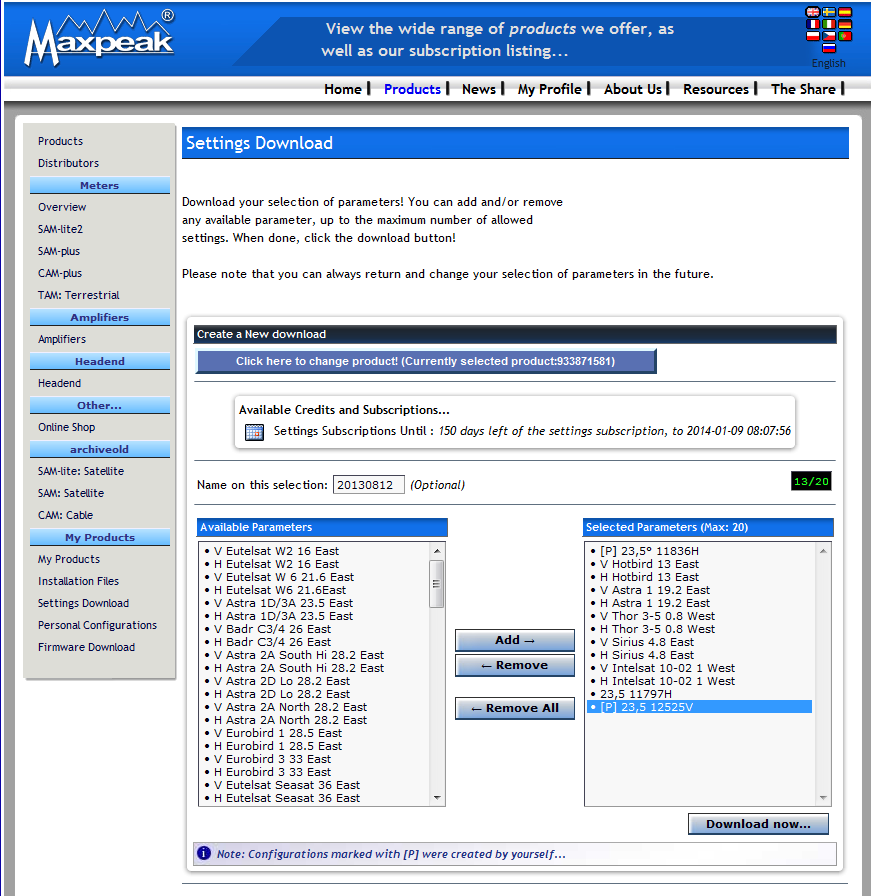Open the Home menu
The image size is (871, 896).
click(343, 89)
